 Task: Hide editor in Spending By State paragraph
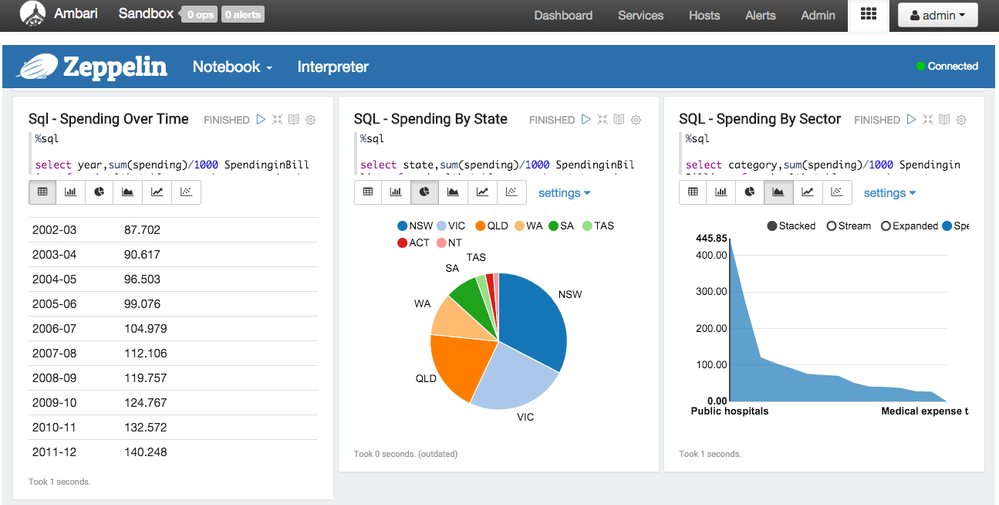click(x=603, y=119)
